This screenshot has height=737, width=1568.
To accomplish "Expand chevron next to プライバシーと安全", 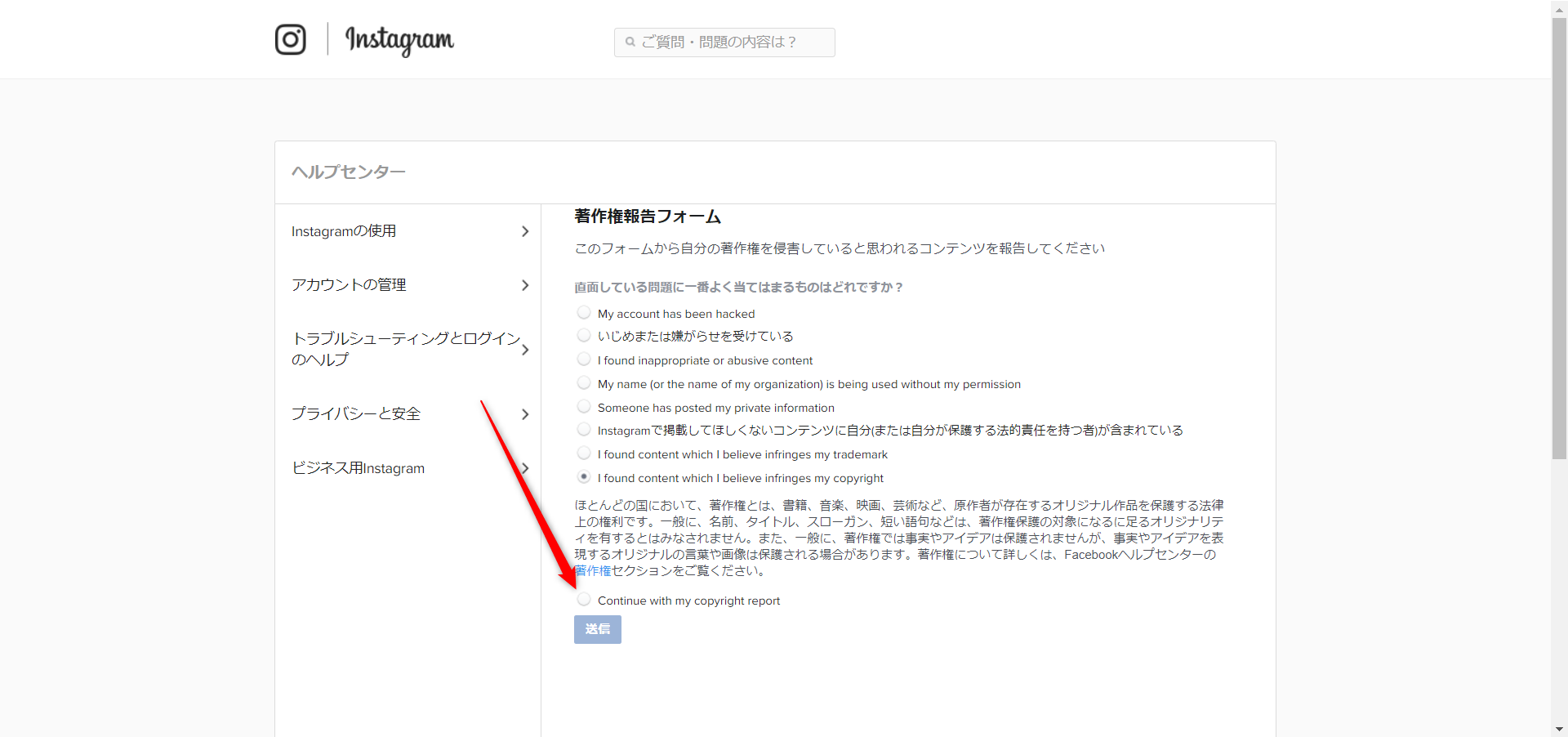I will pyautogui.click(x=525, y=414).
